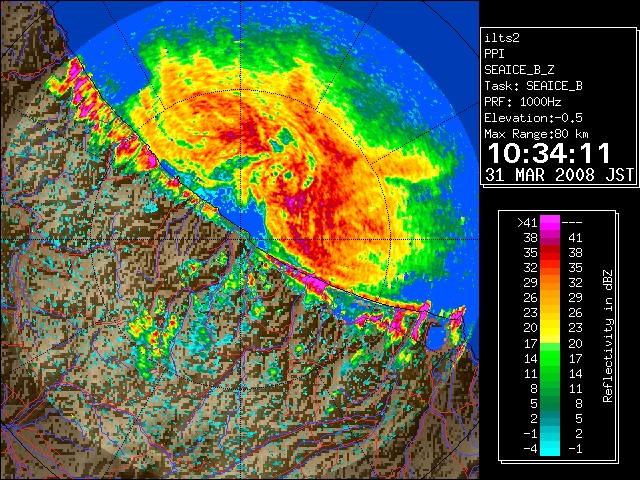Click the 'PRF: 1000Hz' value
The image size is (640, 480).
click(x=523, y=102)
